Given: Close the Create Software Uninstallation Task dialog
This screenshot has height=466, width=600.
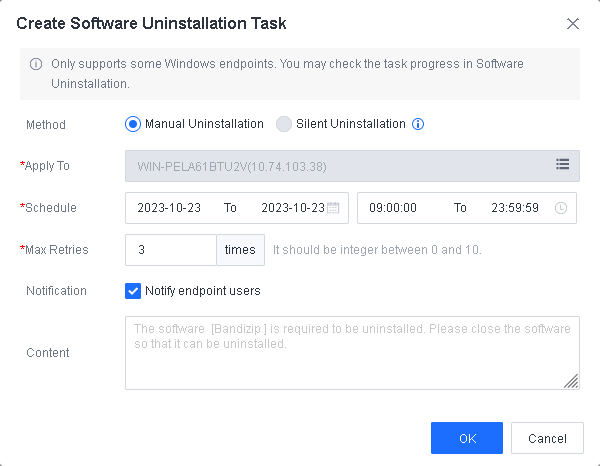Looking at the screenshot, I should click(x=573, y=23).
